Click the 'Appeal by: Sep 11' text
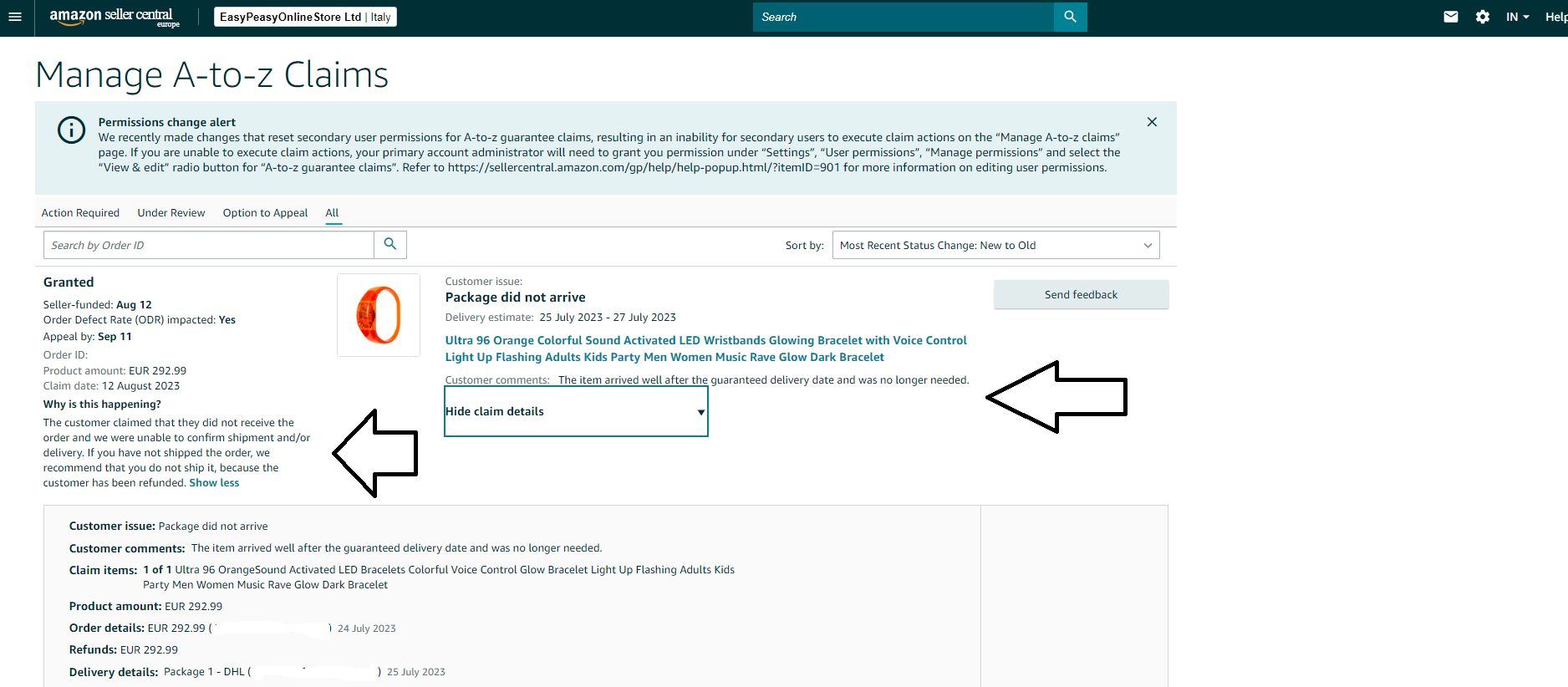 pyautogui.click(x=87, y=337)
